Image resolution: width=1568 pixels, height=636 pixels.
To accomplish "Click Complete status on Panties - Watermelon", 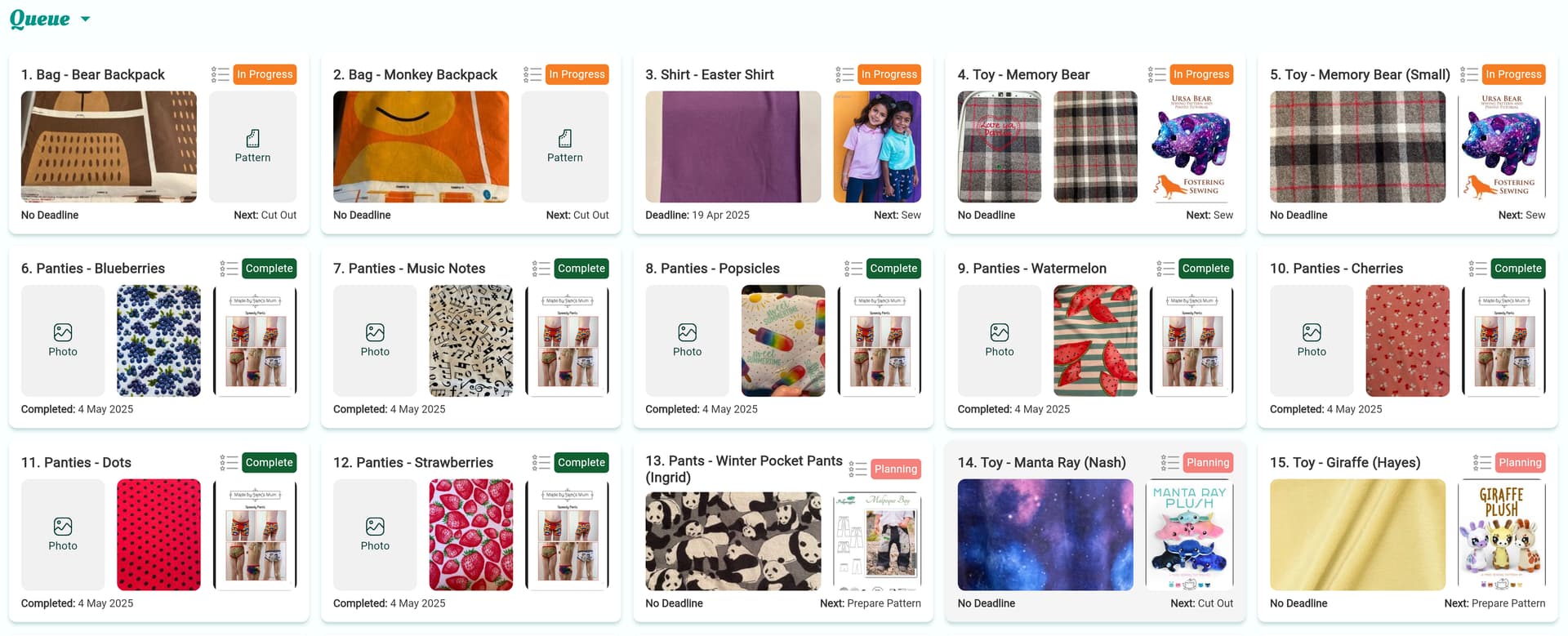I will (x=1205, y=269).
